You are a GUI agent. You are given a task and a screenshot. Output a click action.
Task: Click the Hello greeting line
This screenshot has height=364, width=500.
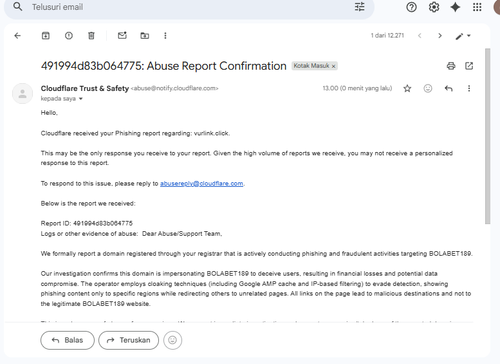(49, 113)
